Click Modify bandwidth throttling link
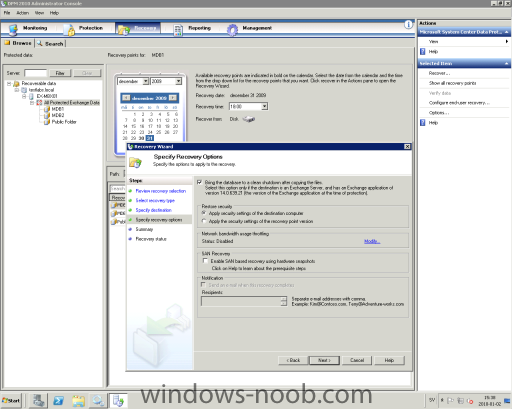The width and height of the screenshot is (512, 409). (x=372, y=241)
